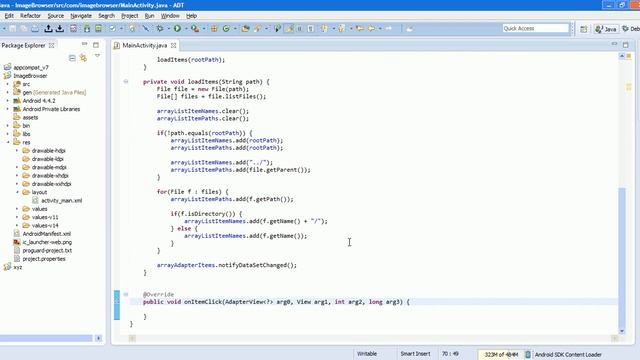Collapse the layout folder

pos(17,192)
